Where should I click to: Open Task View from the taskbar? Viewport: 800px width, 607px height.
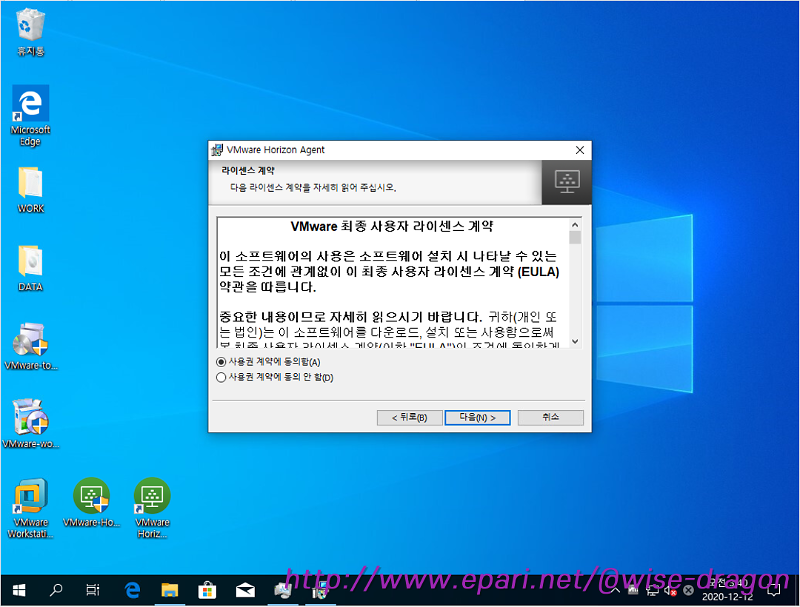point(93,591)
